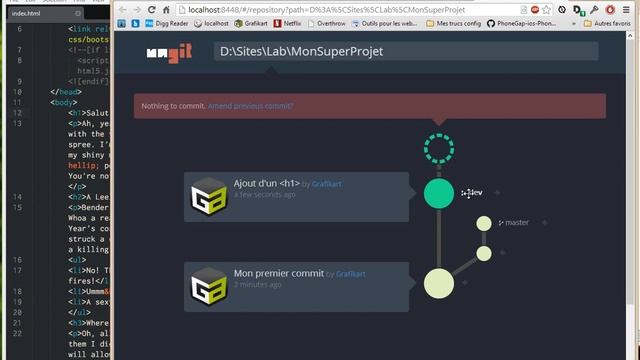Image resolution: width=640 pixels, height=360 pixels.
Task: Click Grafikart author link on 'Ajout d'un <h1>'
Action: pos(327,184)
